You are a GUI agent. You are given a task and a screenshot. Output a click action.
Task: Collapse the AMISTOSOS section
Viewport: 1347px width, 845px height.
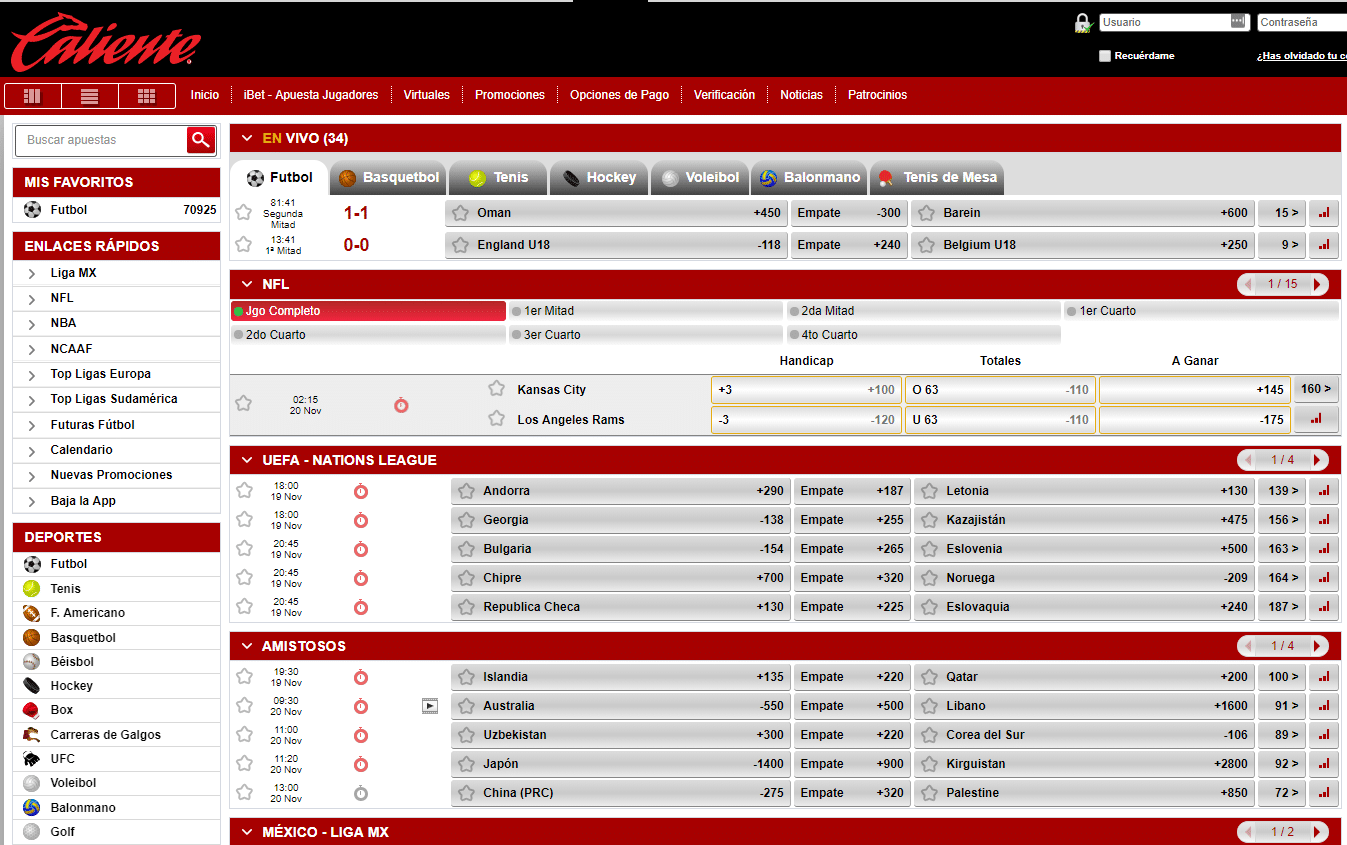click(x=247, y=647)
